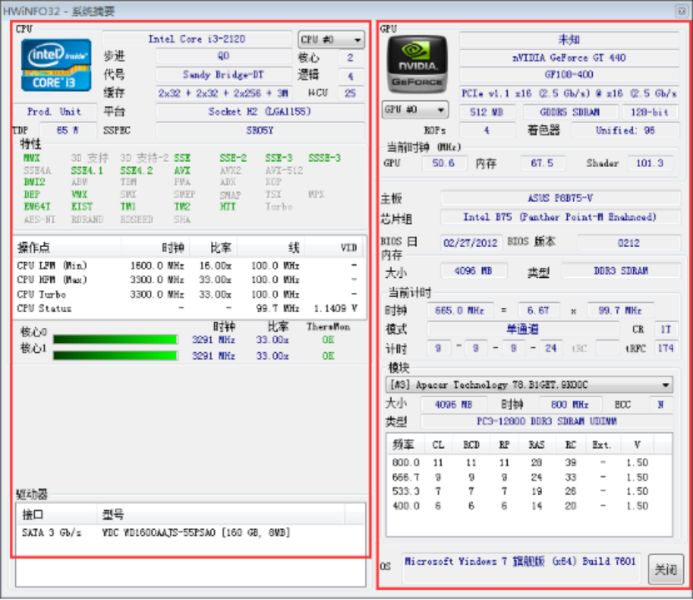Click the Intel B75 chipset field

[560, 217]
